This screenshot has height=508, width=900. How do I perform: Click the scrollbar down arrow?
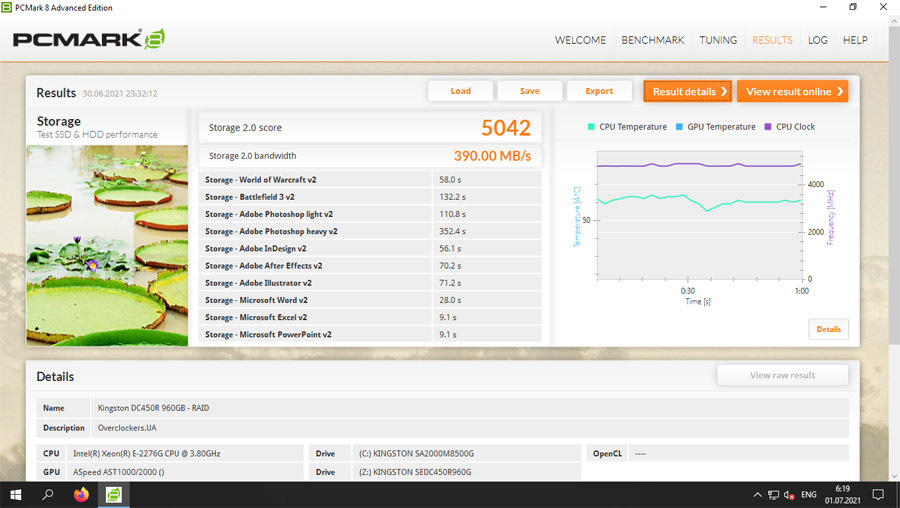coord(894,476)
